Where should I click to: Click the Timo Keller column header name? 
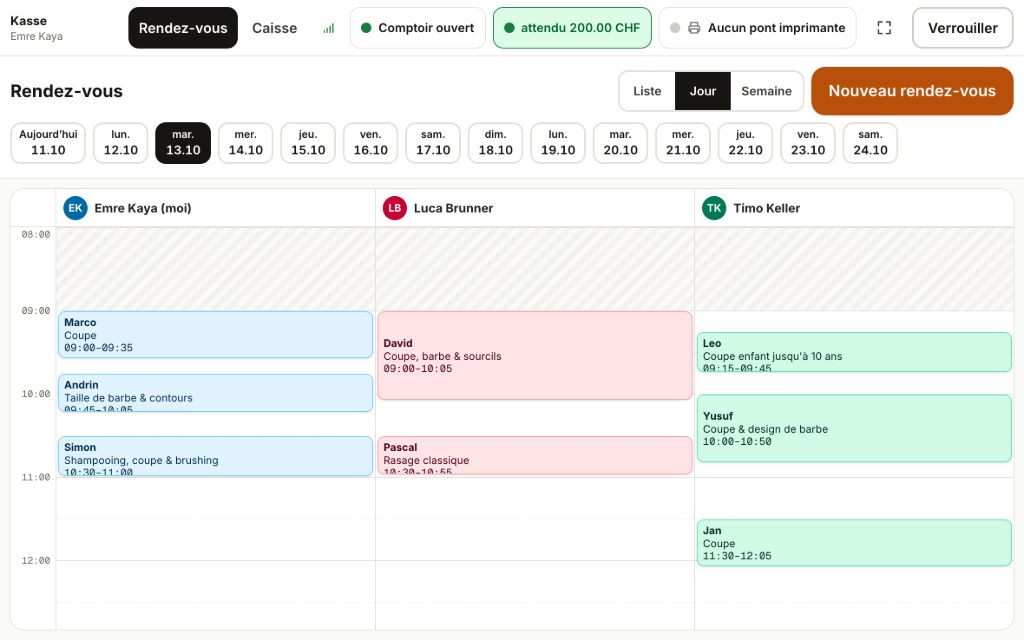click(x=767, y=208)
